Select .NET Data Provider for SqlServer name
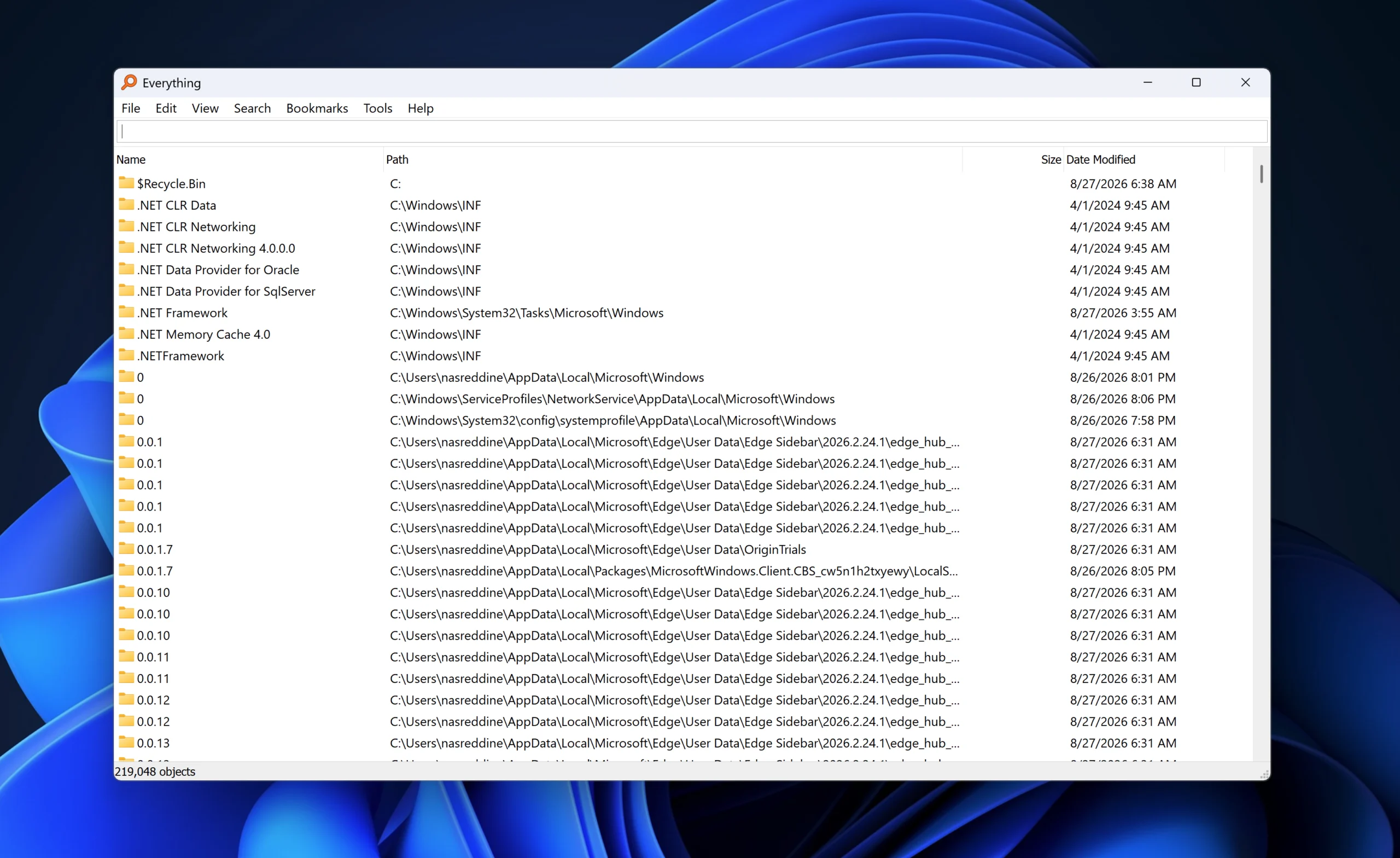Screen dimensions: 1400x858 tap(226, 292)
